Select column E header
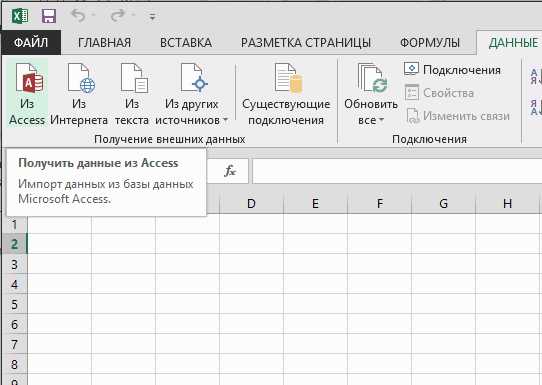 315,204
